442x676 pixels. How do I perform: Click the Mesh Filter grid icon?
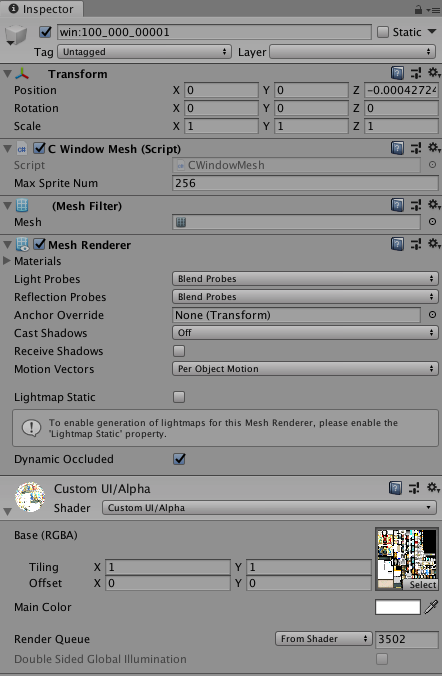coord(22,206)
